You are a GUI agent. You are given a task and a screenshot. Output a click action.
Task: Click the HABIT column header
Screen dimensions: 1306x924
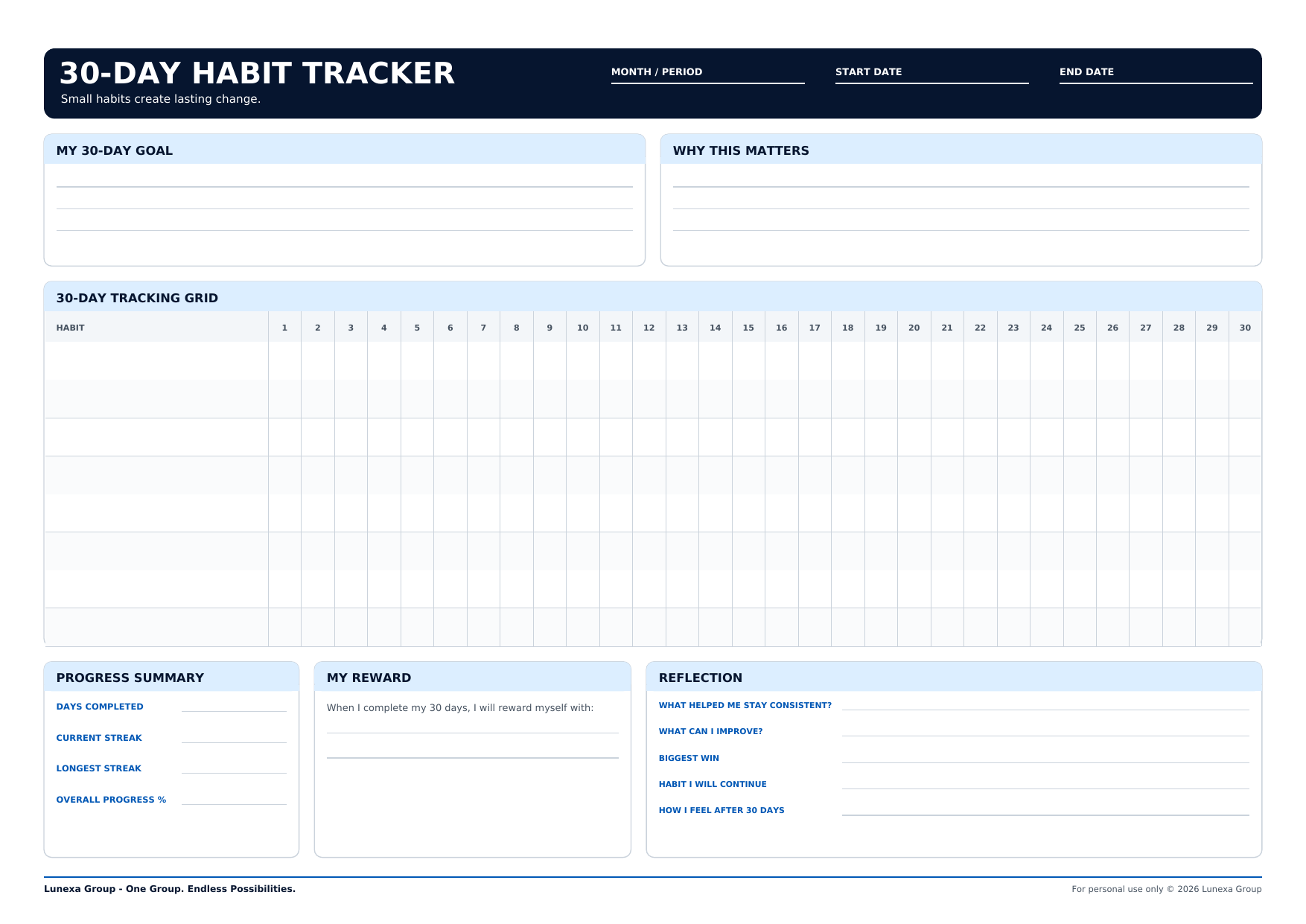click(71, 328)
